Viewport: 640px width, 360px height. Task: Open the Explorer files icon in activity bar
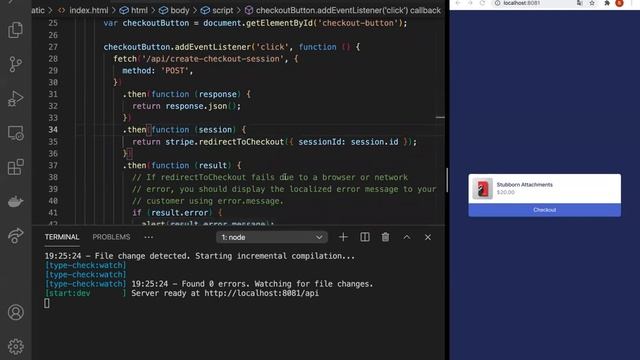pyautogui.click(x=16, y=30)
